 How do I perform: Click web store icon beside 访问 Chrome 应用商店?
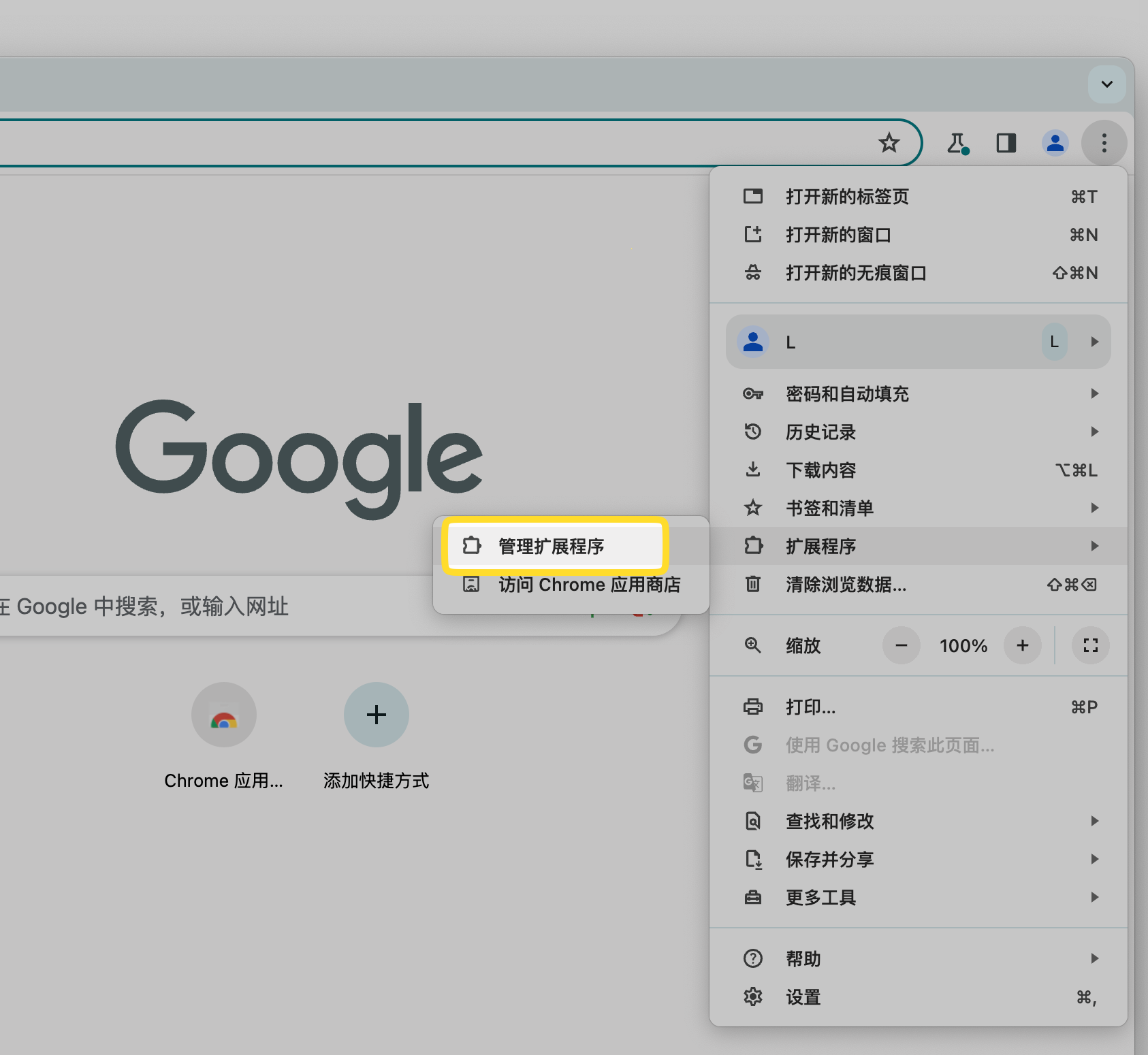click(x=471, y=584)
